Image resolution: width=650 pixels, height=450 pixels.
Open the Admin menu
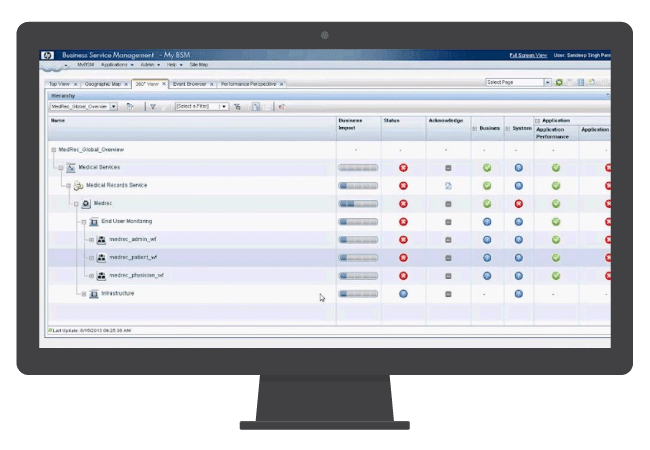(x=150, y=65)
